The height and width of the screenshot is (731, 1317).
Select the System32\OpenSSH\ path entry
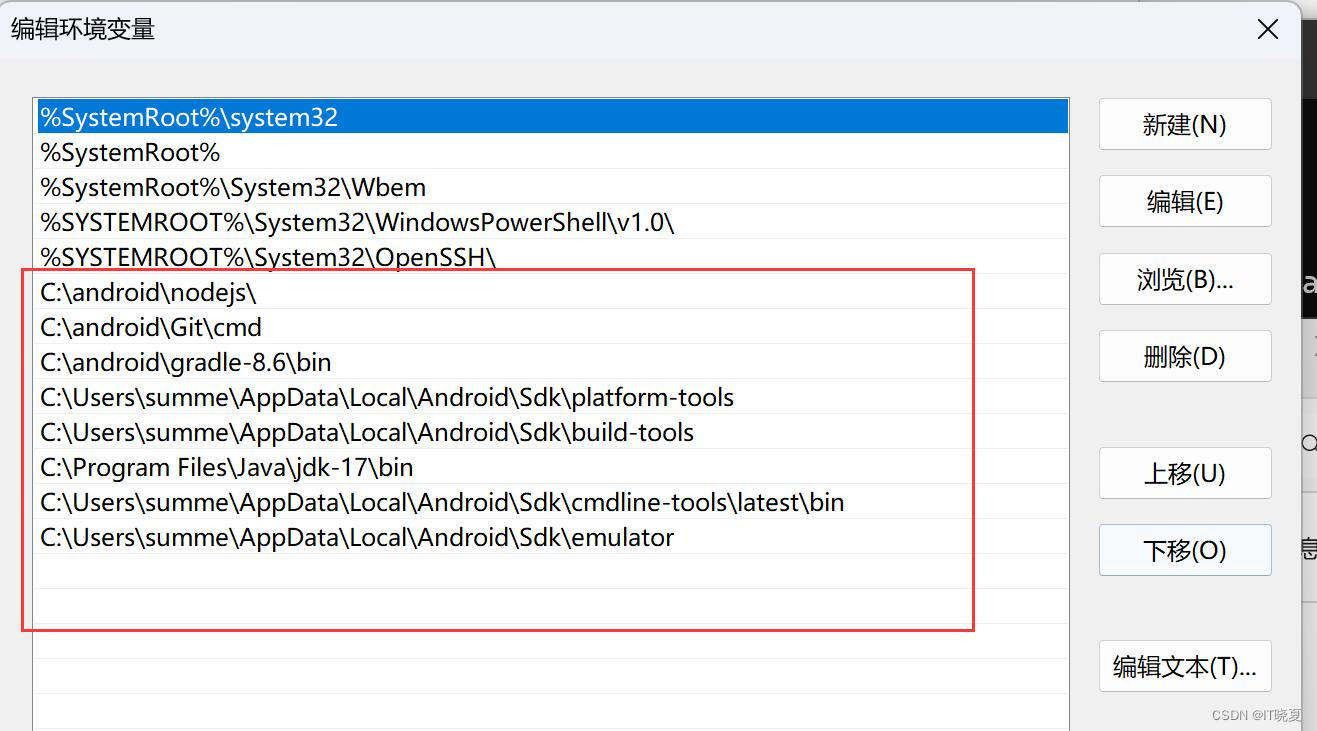(x=552, y=257)
